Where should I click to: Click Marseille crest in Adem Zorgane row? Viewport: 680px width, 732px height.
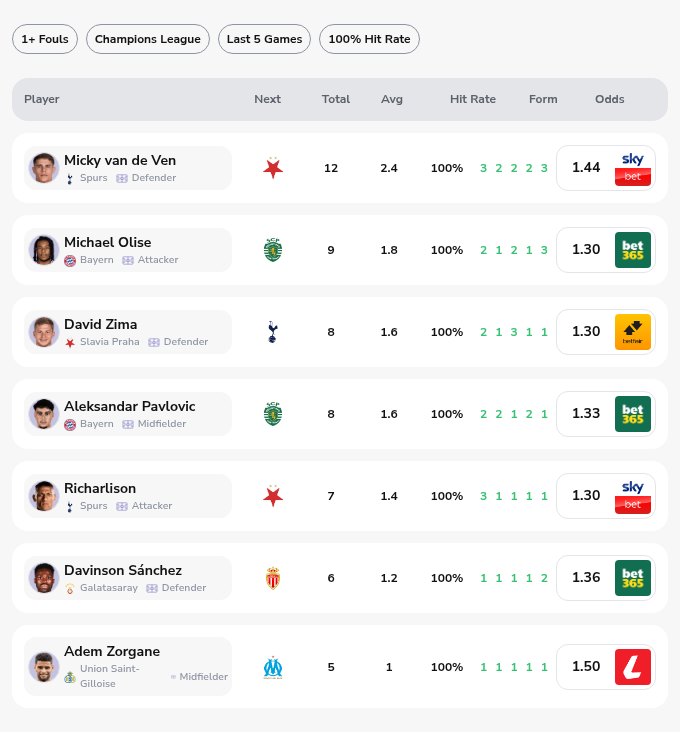point(273,667)
